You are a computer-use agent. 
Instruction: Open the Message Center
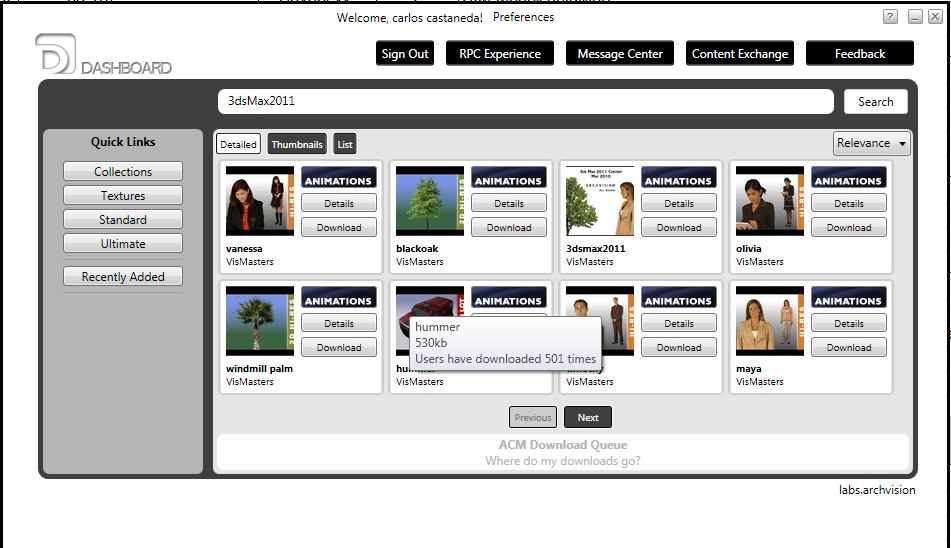coord(620,53)
